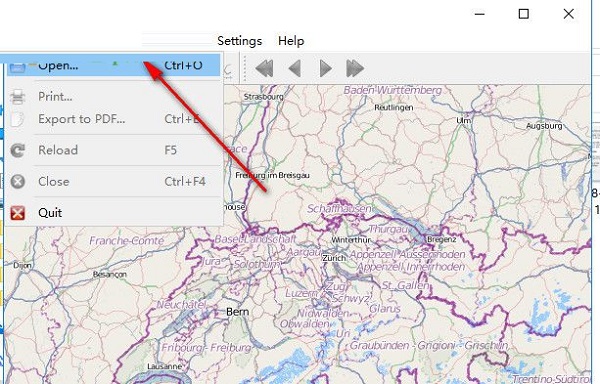
Task: Go to next page right arrow
Action: click(x=325, y=68)
